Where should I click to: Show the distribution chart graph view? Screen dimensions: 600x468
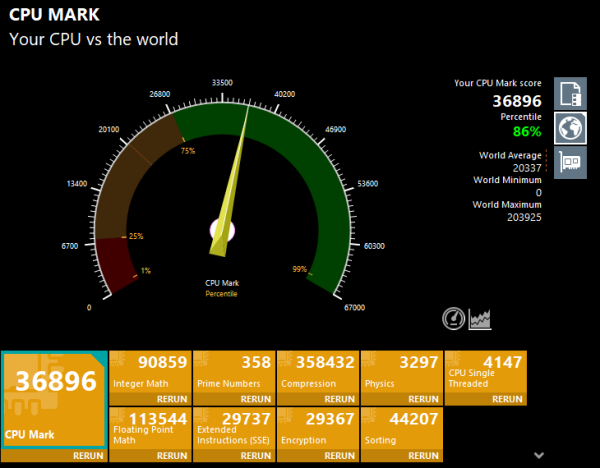point(481,318)
